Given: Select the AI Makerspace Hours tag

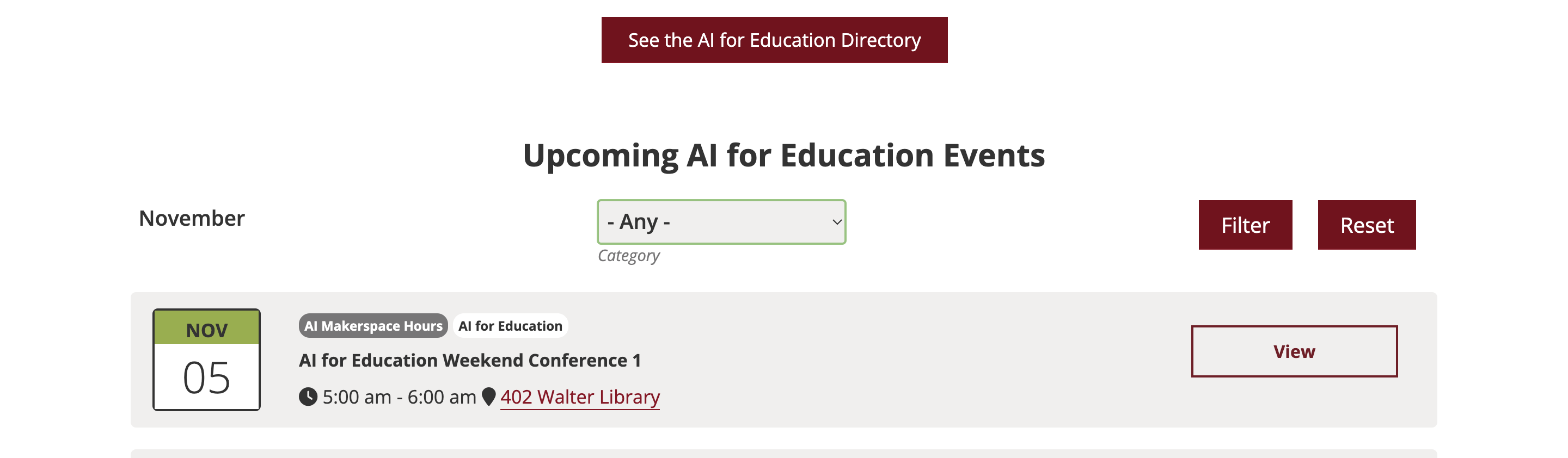Looking at the screenshot, I should pos(373,326).
